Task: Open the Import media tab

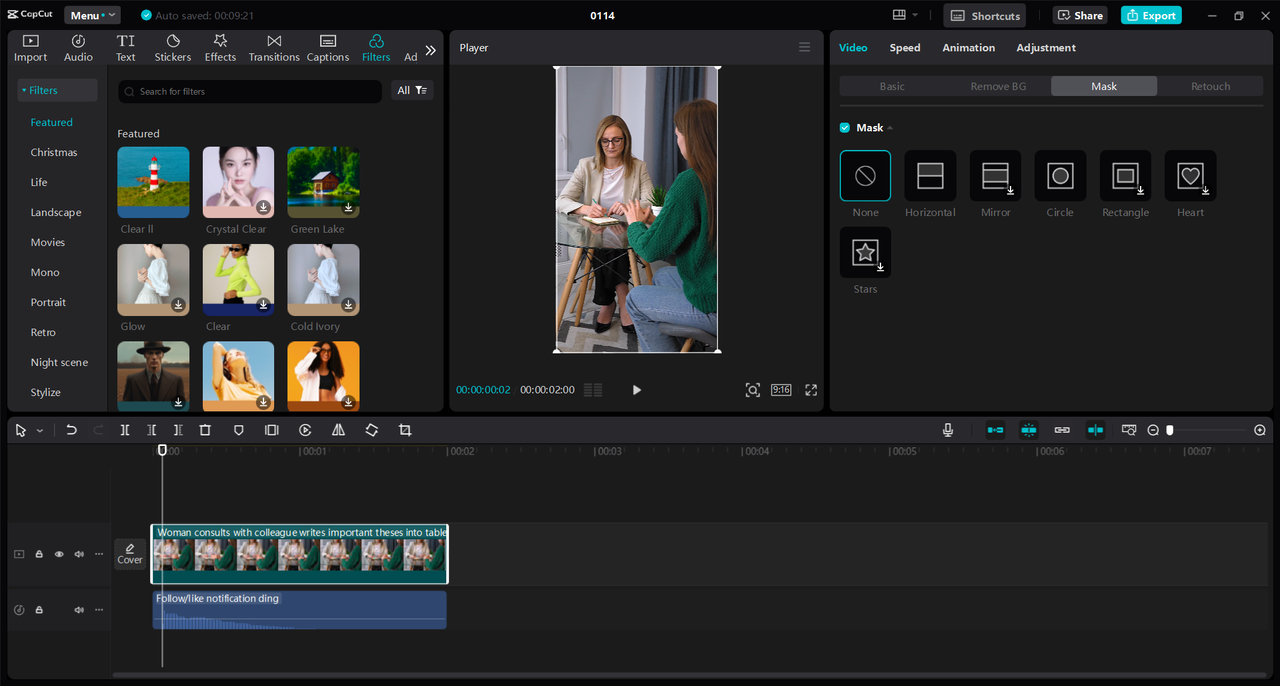Action: (30, 48)
